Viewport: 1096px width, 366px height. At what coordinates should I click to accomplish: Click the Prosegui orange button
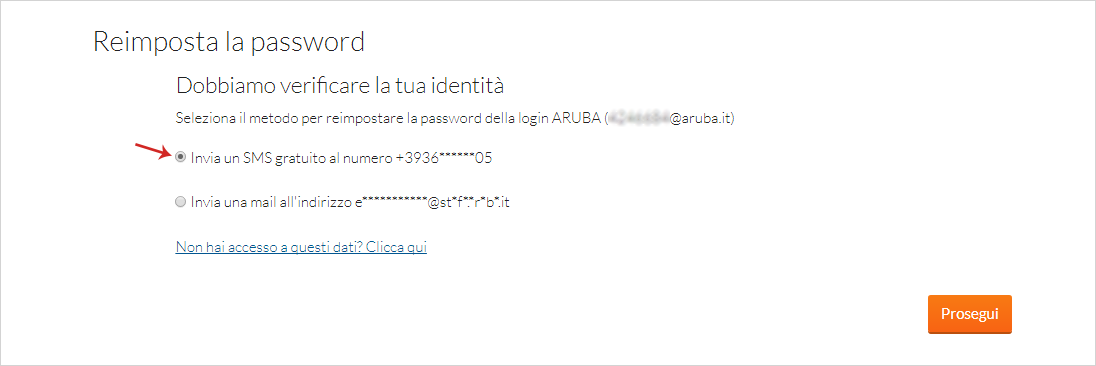coord(969,314)
